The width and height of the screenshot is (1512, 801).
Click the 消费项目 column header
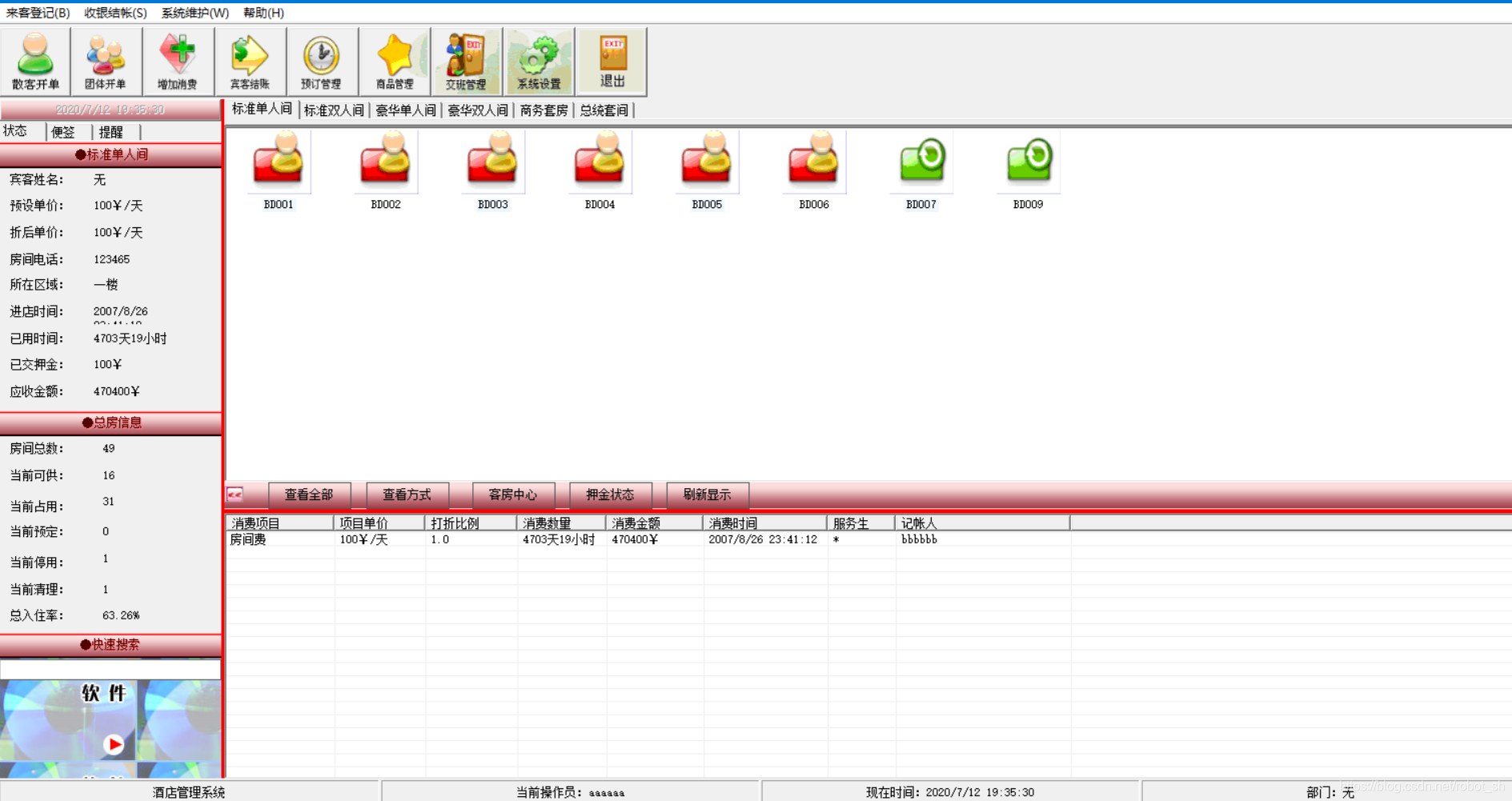[280, 523]
